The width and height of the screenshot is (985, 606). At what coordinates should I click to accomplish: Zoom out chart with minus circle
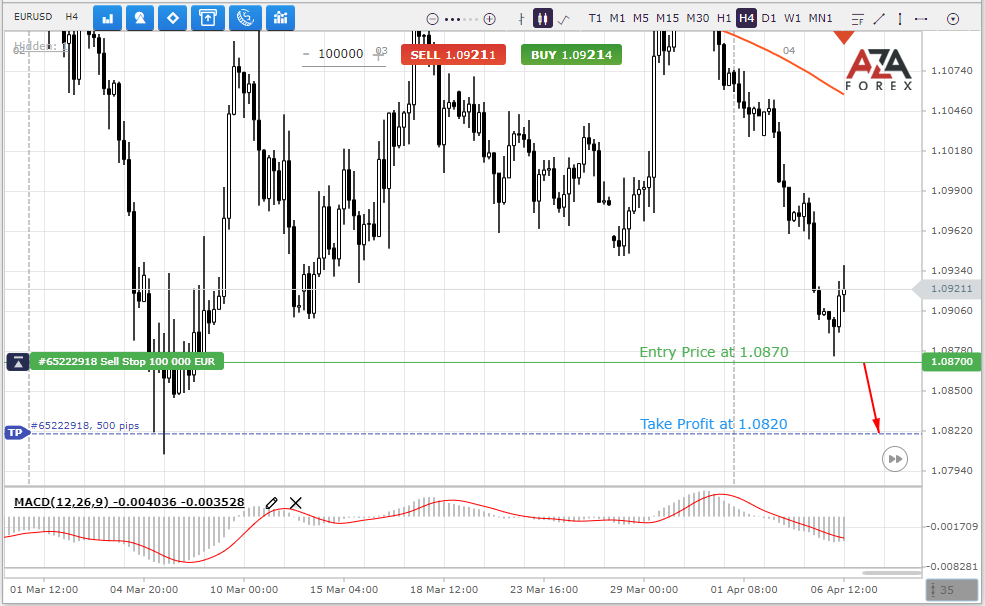point(432,19)
